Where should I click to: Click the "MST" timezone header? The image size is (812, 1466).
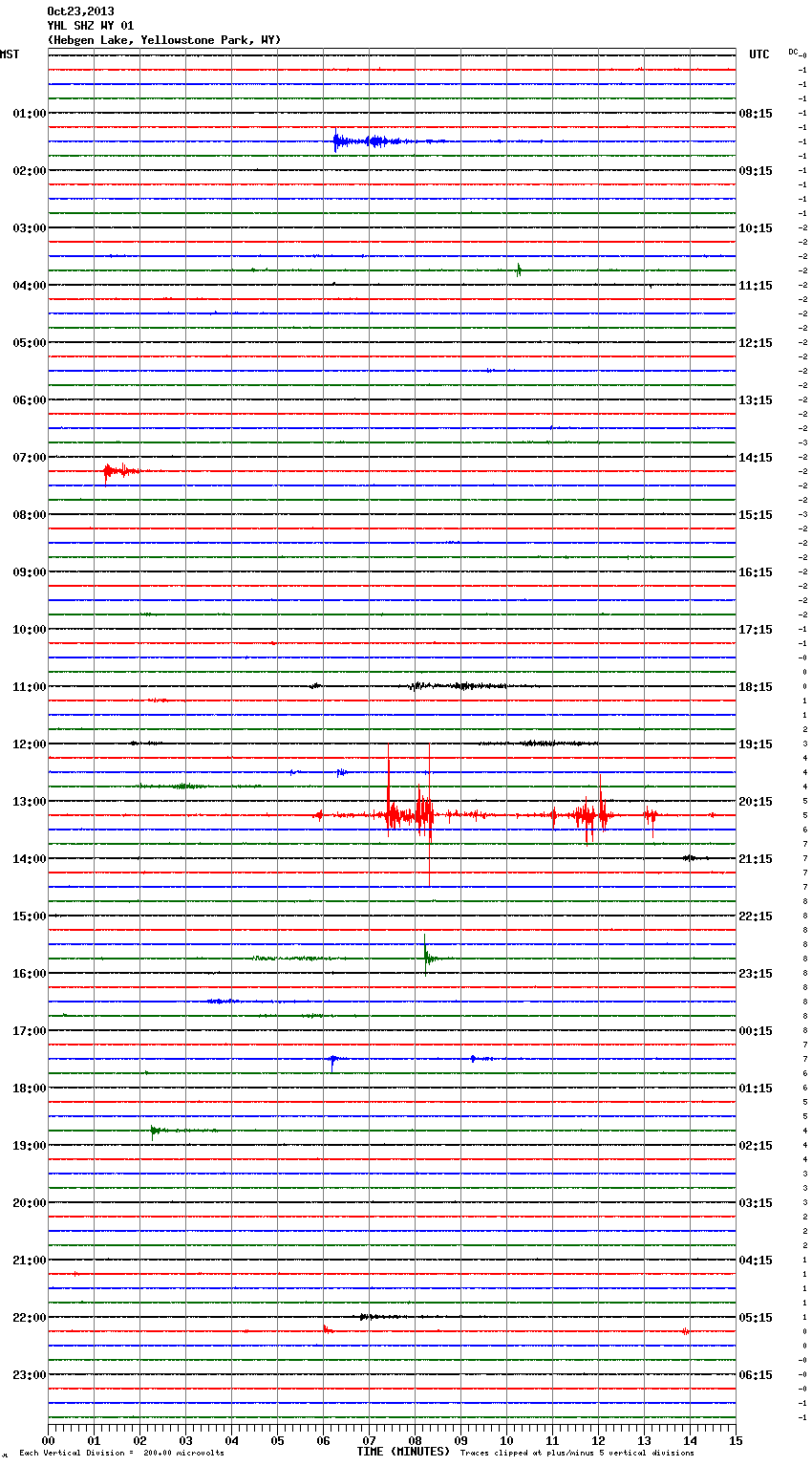(10, 54)
